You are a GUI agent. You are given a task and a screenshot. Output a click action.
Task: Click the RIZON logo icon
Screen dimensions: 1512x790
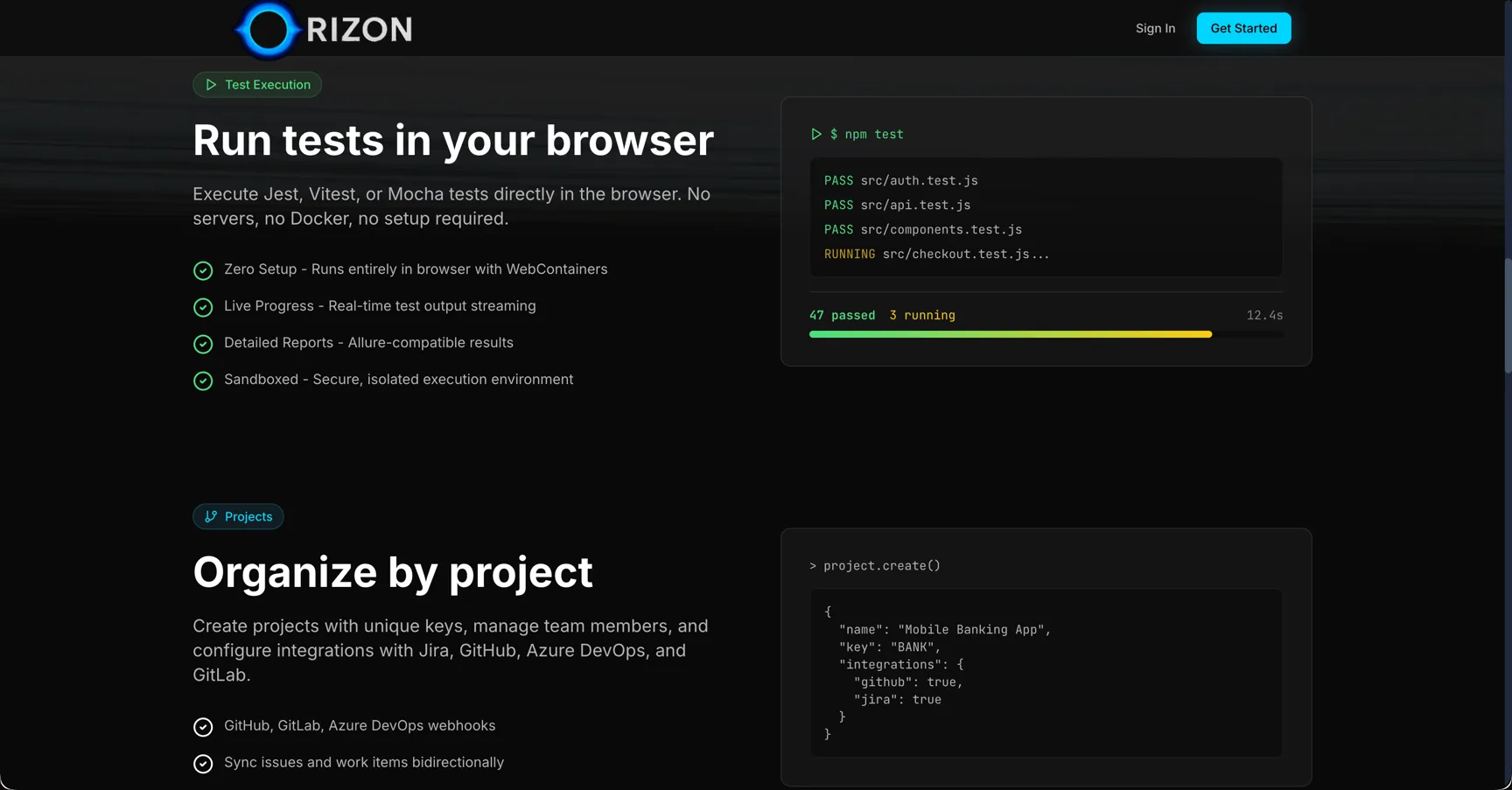[x=267, y=29]
